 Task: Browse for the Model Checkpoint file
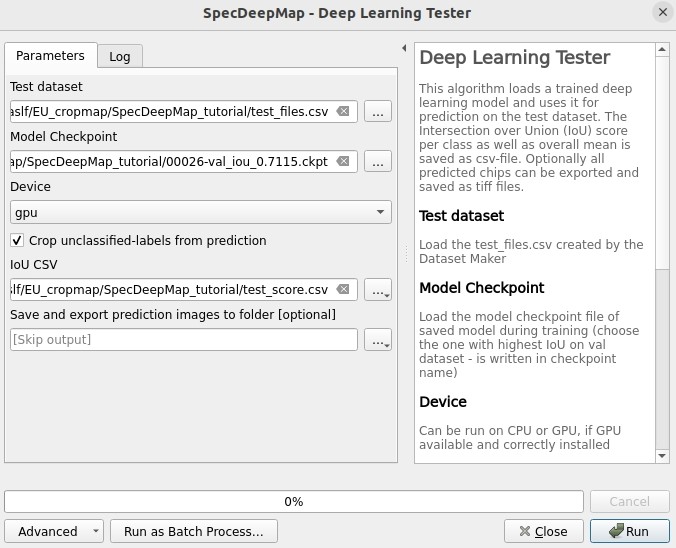tap(378, 161)
